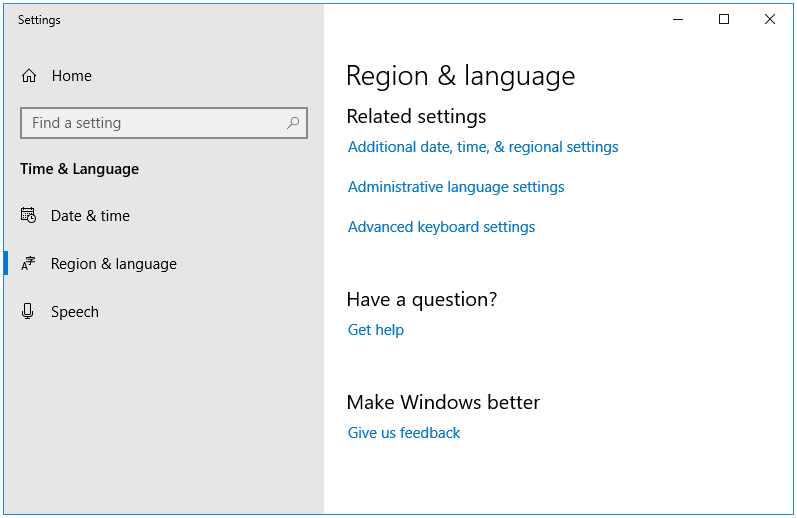The image size is (797, 518).
Task: Click the Date & time calendar icon
Action: point(28,216)
